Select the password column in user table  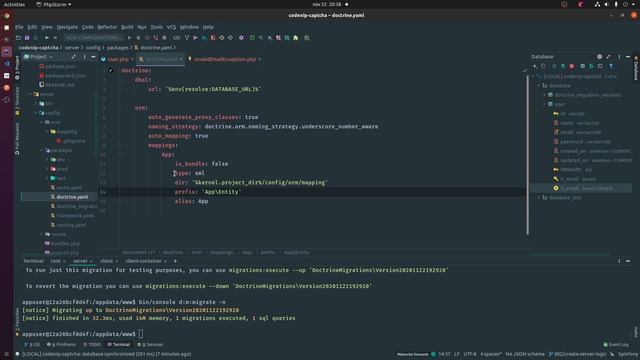tap(582, 142)
